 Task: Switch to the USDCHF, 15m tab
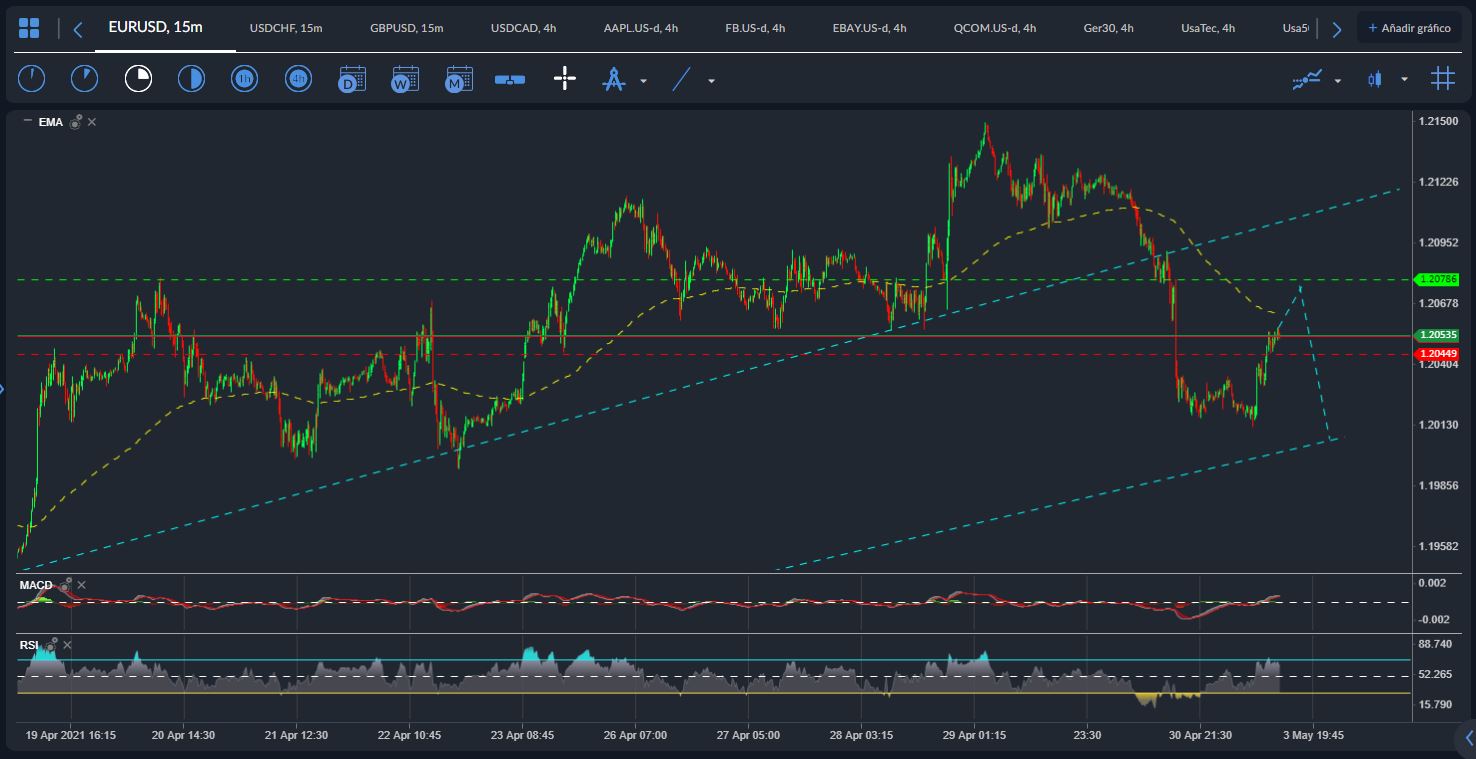pos(286,28)
